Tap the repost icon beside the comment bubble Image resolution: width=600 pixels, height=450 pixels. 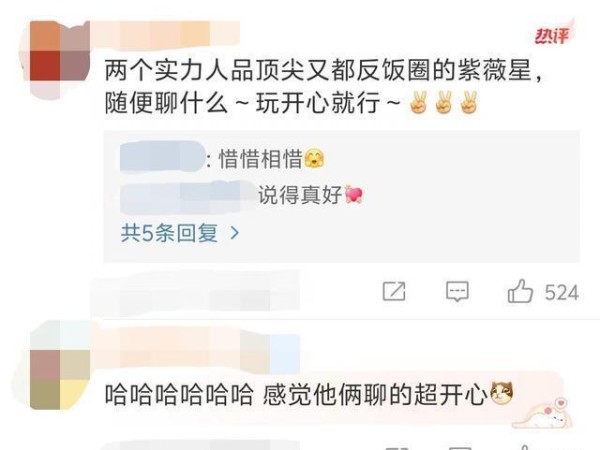coord(394,292)
